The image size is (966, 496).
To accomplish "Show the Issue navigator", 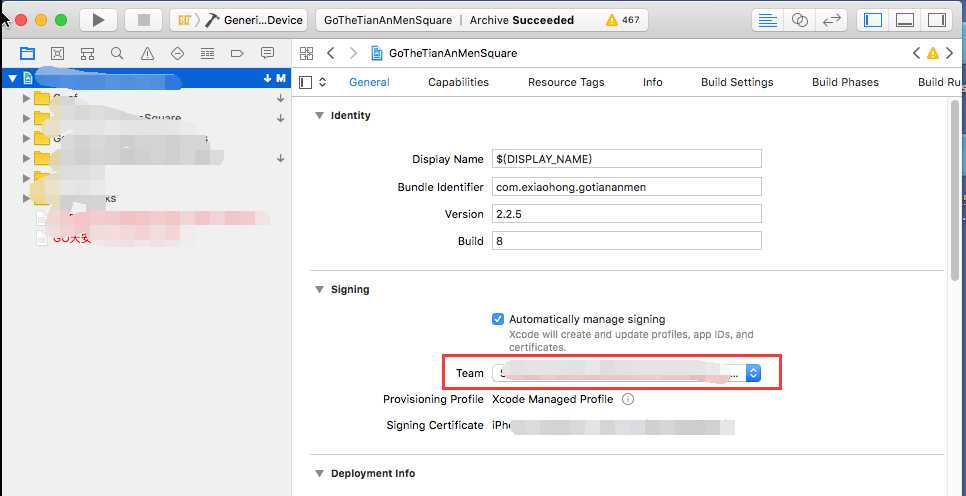I will 147,54.
